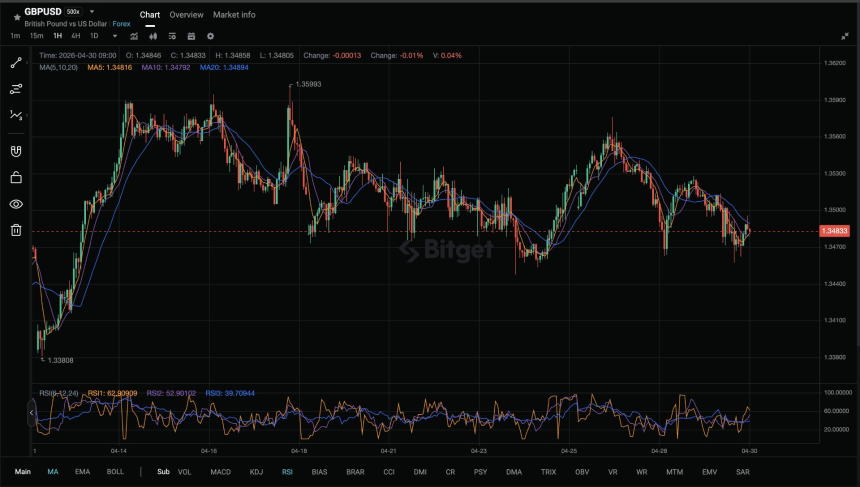Open the indicators chart icon in toolbar
860x487 pixels.
pos(134,36)
